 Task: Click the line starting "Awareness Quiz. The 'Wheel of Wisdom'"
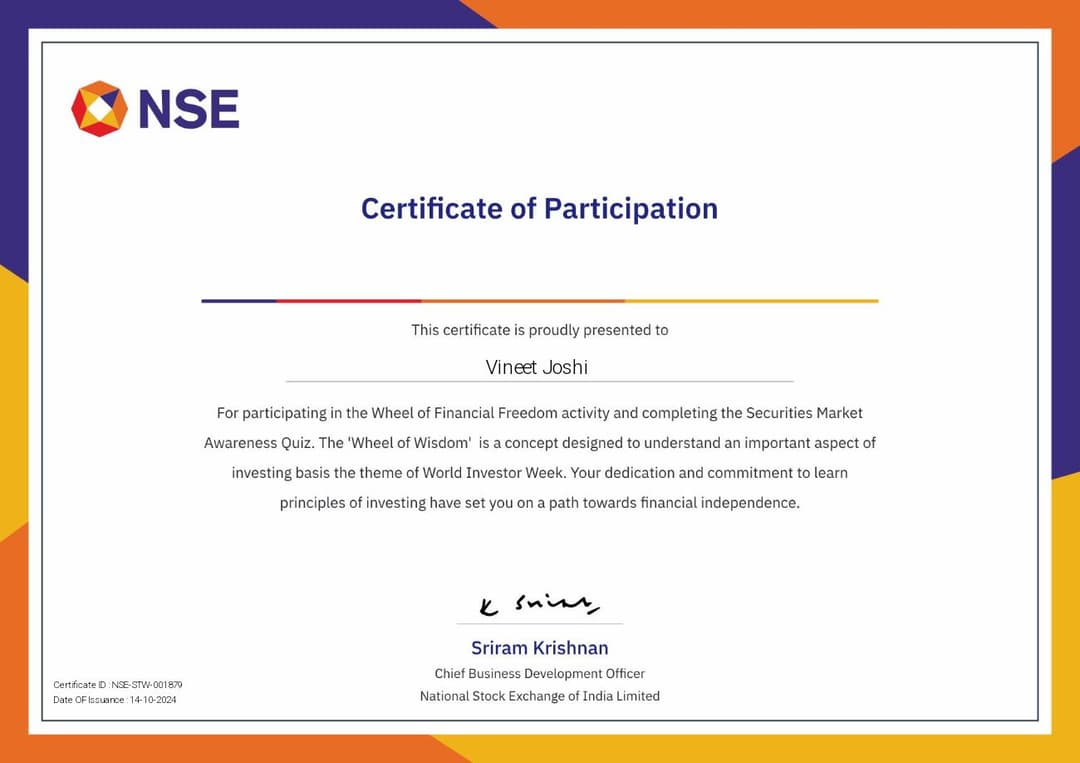pos(539,443)
